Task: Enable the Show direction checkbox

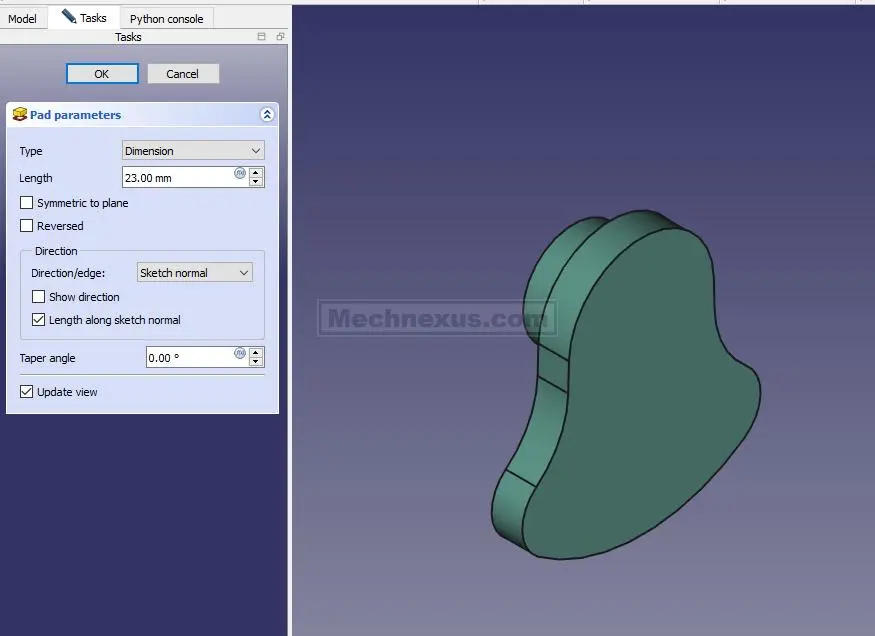Action: coord(39,296)
